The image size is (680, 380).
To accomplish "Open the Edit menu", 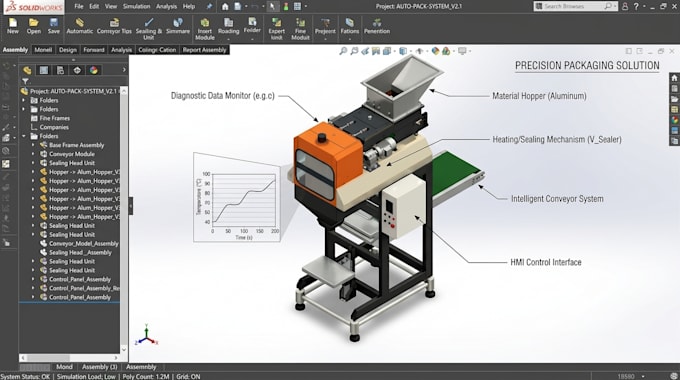I will (x=94, y=7).
